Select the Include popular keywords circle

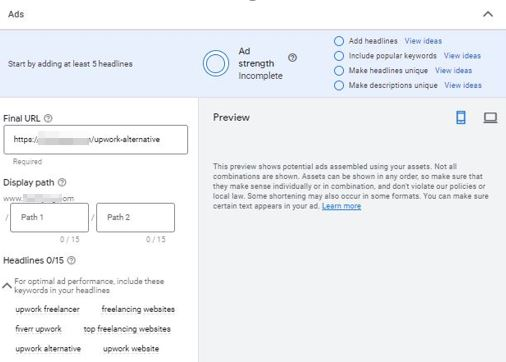(339, 56)
